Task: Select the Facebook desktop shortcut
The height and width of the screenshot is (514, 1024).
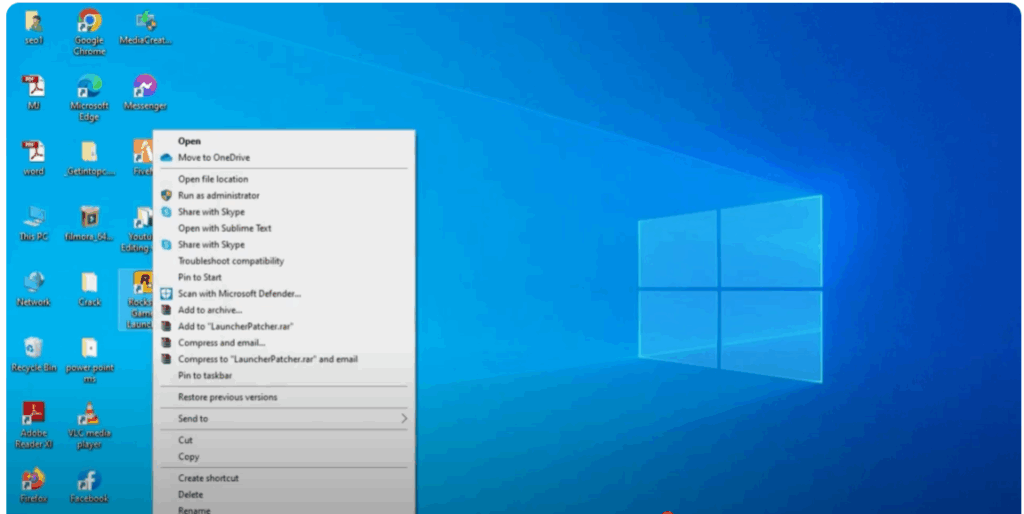Action: 89,486
